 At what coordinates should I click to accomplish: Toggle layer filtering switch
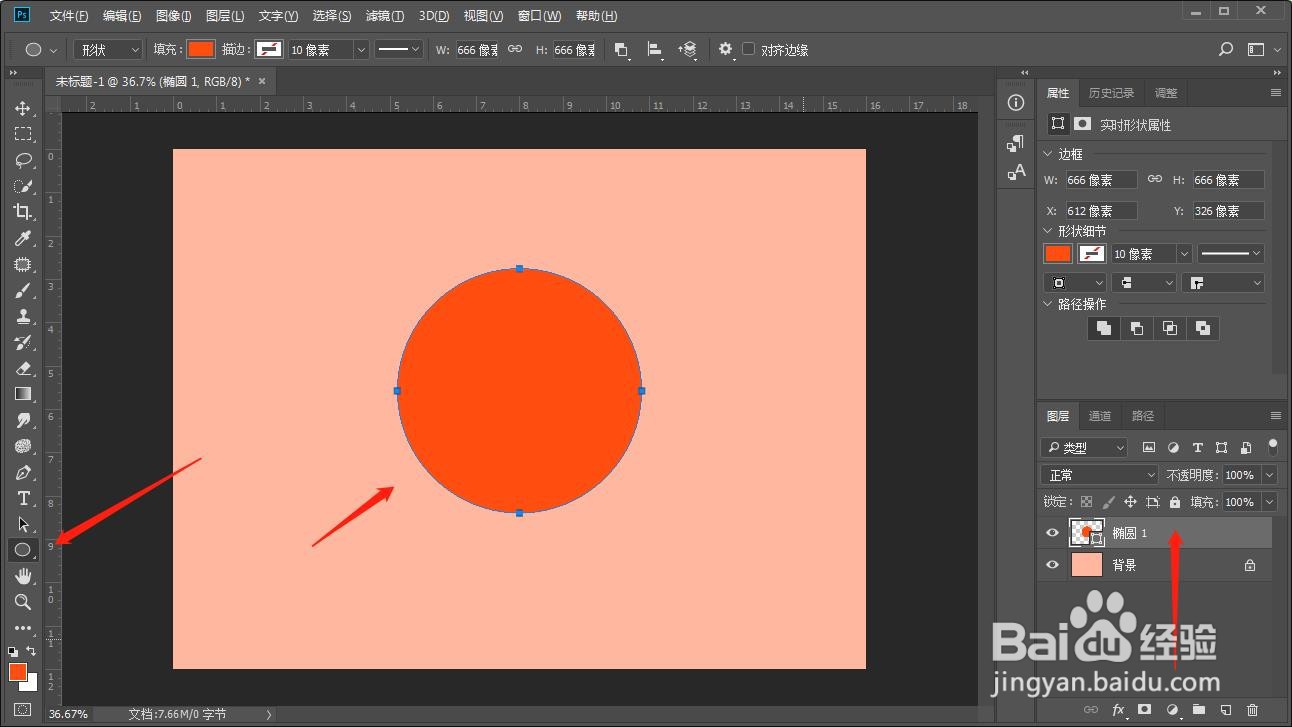pos(1272,446)
